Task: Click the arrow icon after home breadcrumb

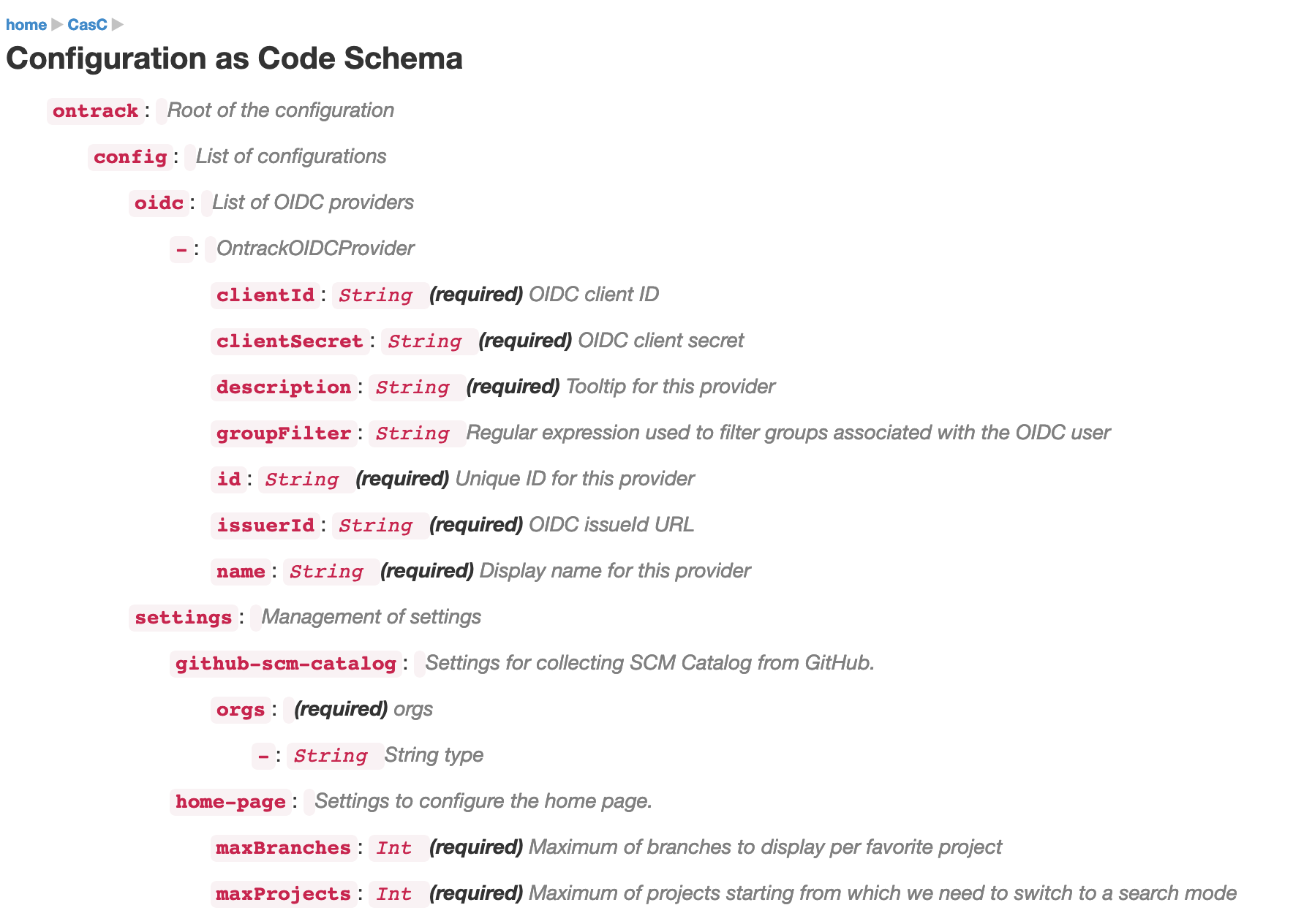Action: pyautogui.click(x=57, y=25)
